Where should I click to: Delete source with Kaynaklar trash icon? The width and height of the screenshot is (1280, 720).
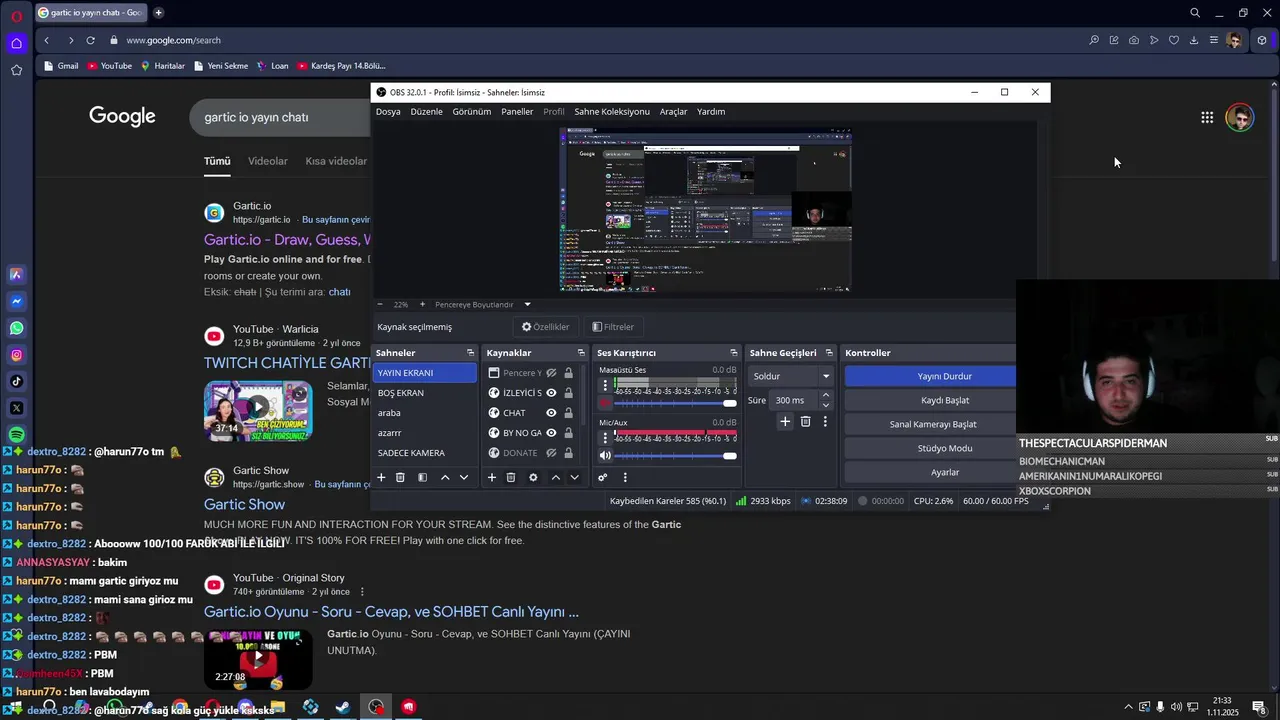click(x=510, y=478)
